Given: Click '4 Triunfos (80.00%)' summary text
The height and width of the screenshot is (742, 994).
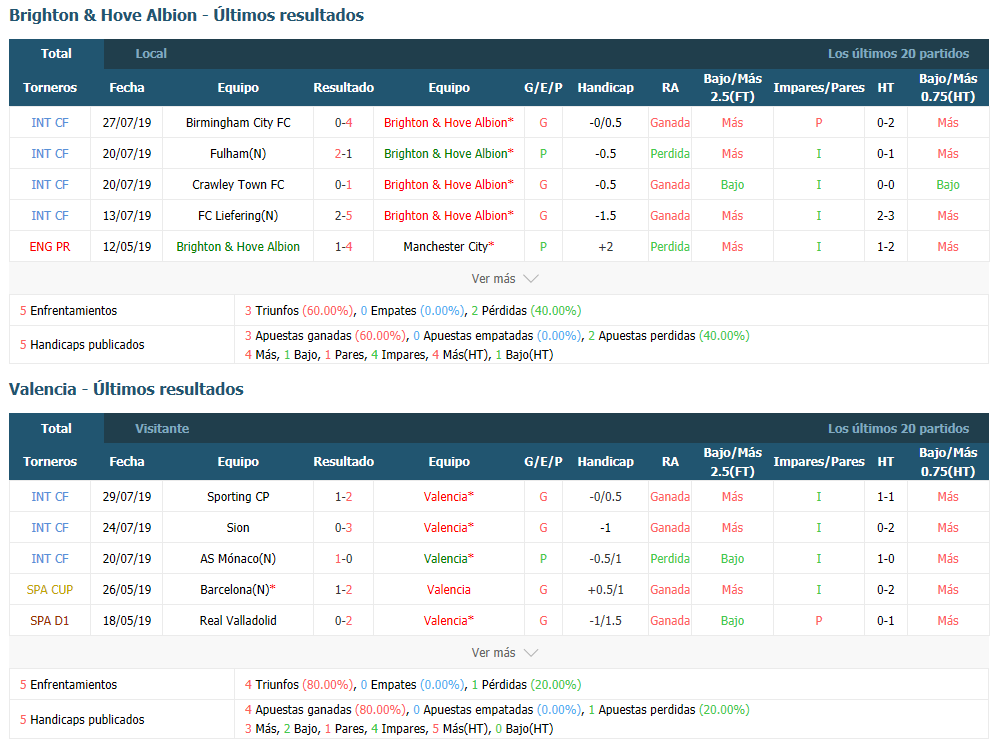Looking at the screenshot, I should pos(299,685).
